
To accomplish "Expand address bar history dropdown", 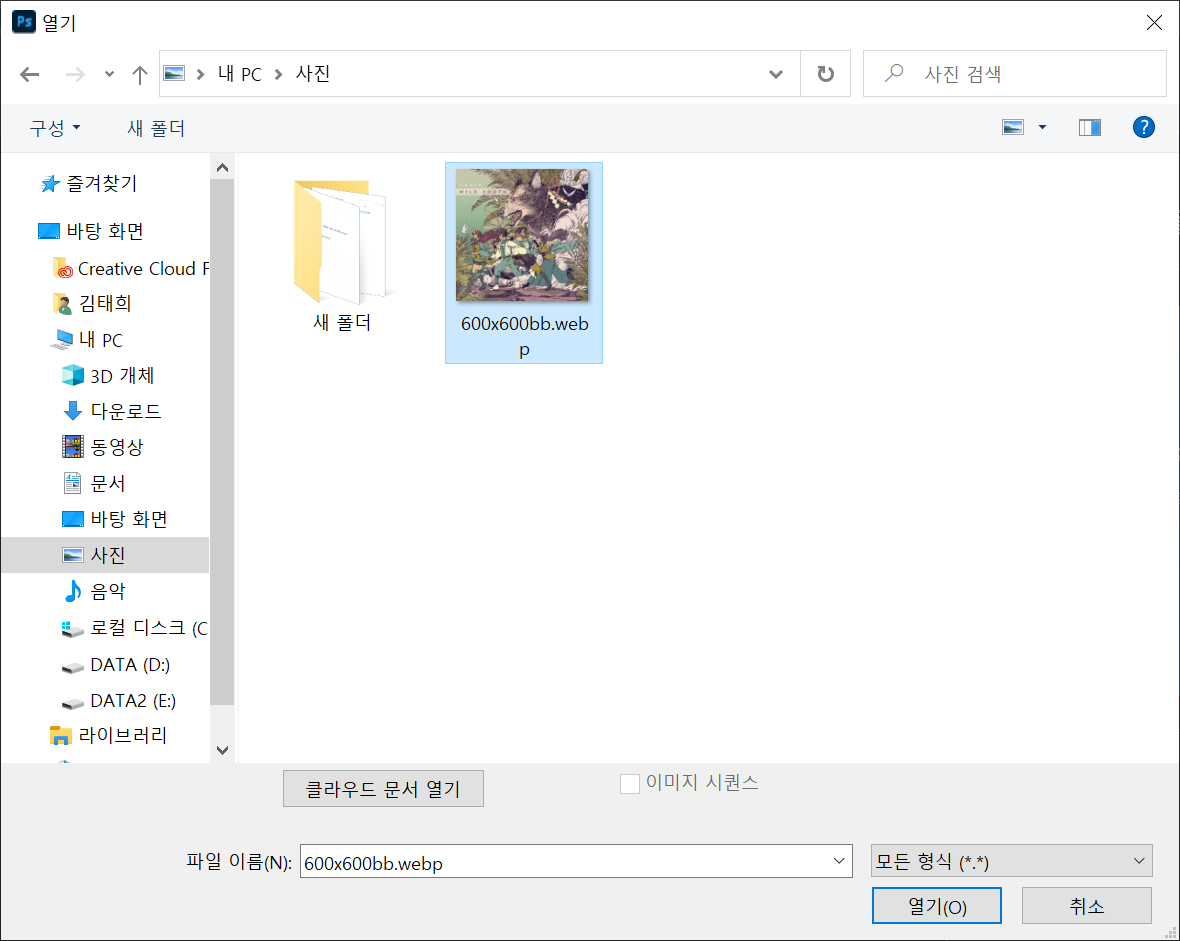I will coord(776,74).
